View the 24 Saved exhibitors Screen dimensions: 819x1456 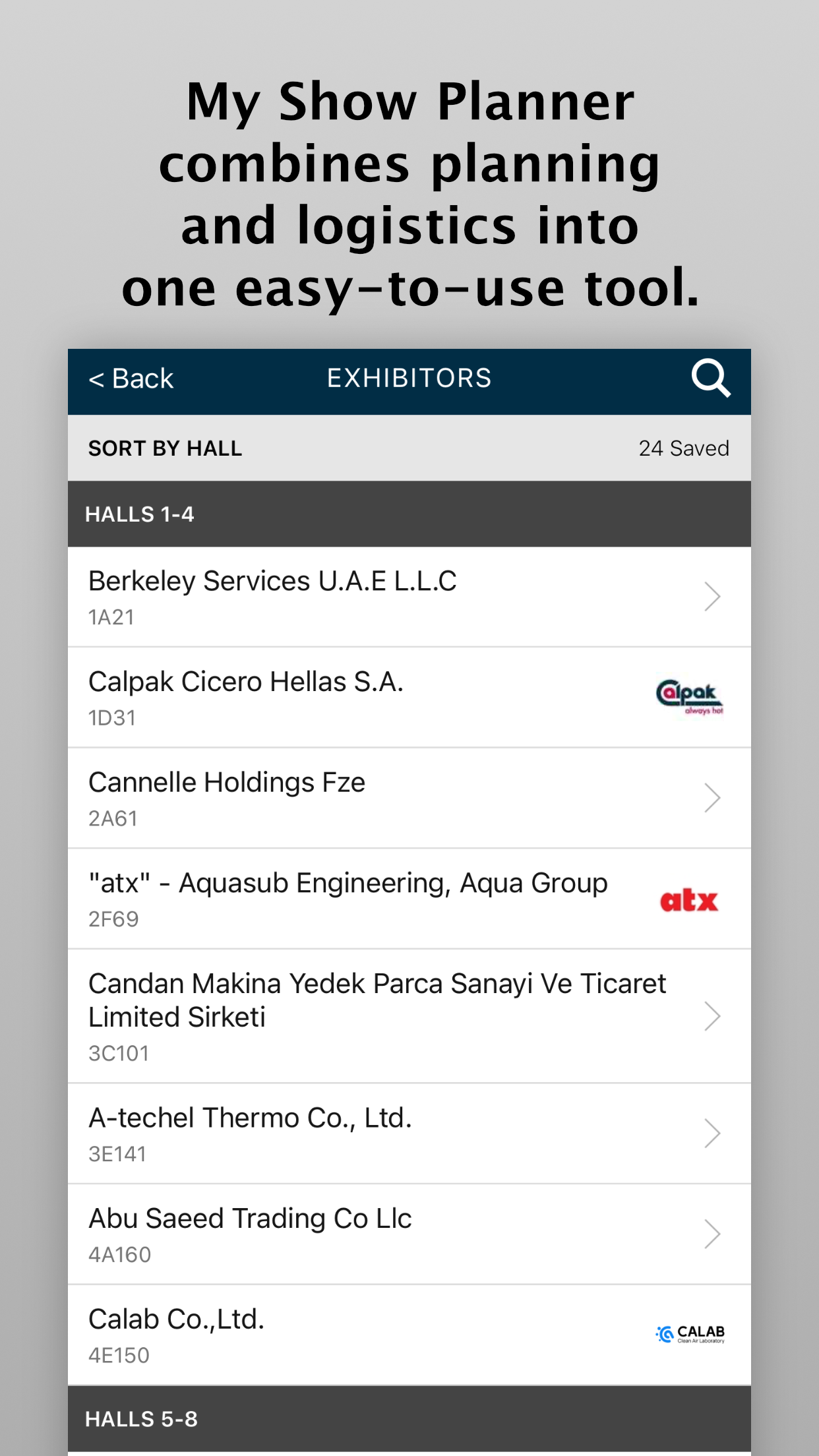pos(683,448)
